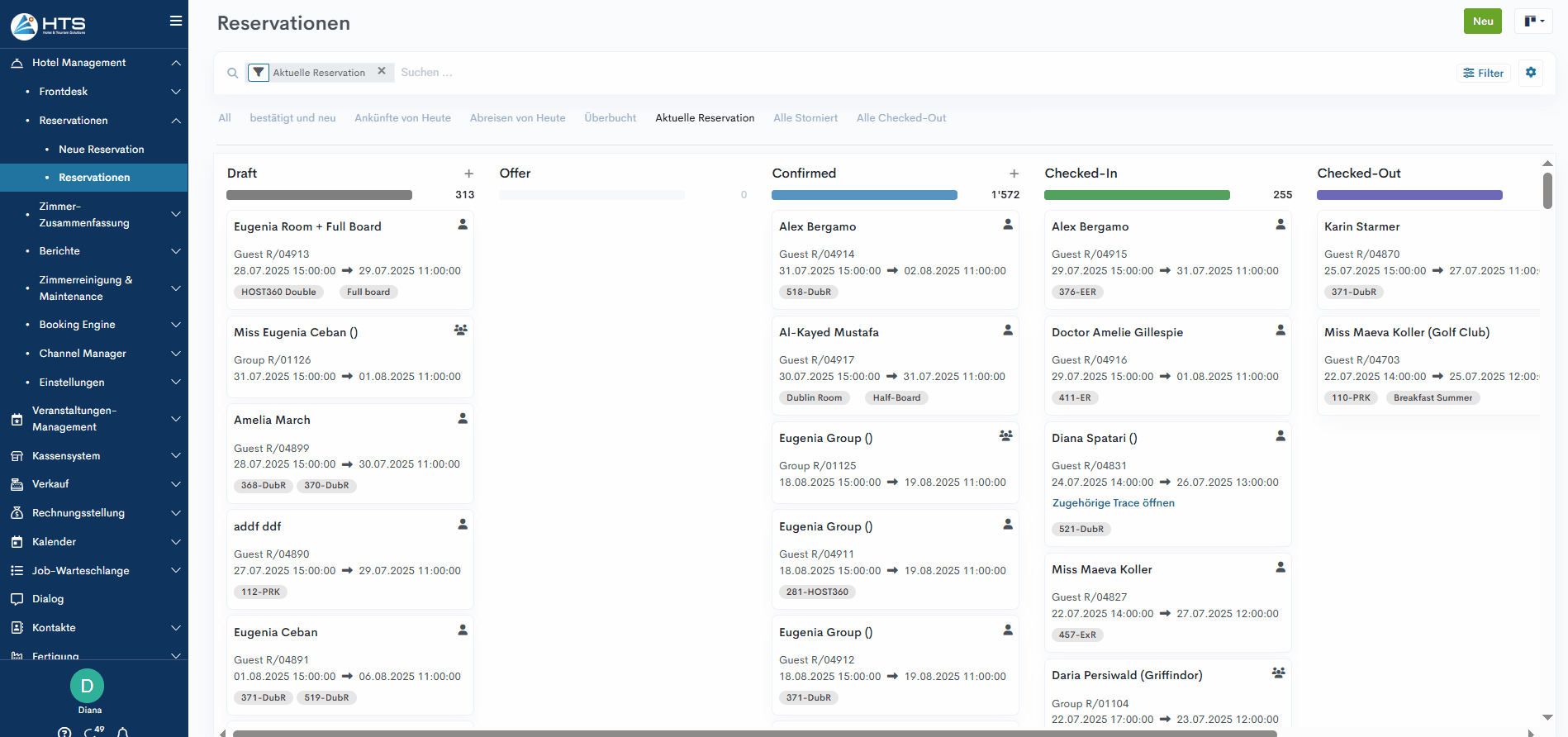Click plus icon in Confirmed column
The height and width of the screenshot is (737, 1568).
[x=1014, y=174]
